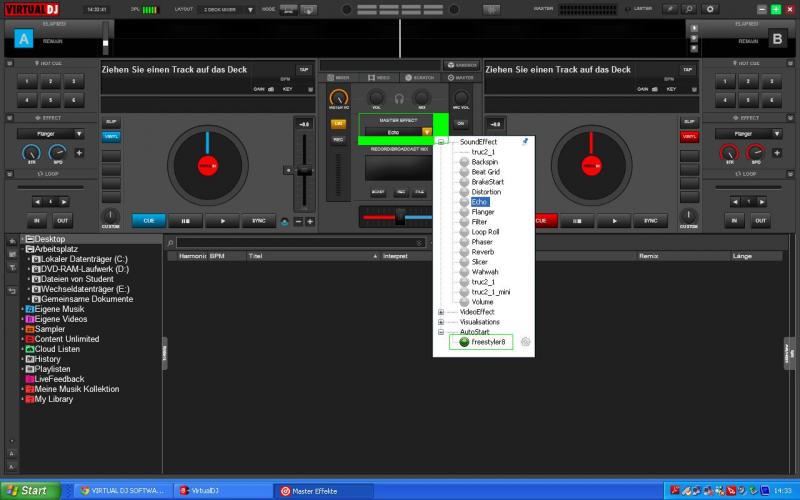Screen dimensions: 800x500
Task: Open the Sampler folder
Action: pos(45,329)
